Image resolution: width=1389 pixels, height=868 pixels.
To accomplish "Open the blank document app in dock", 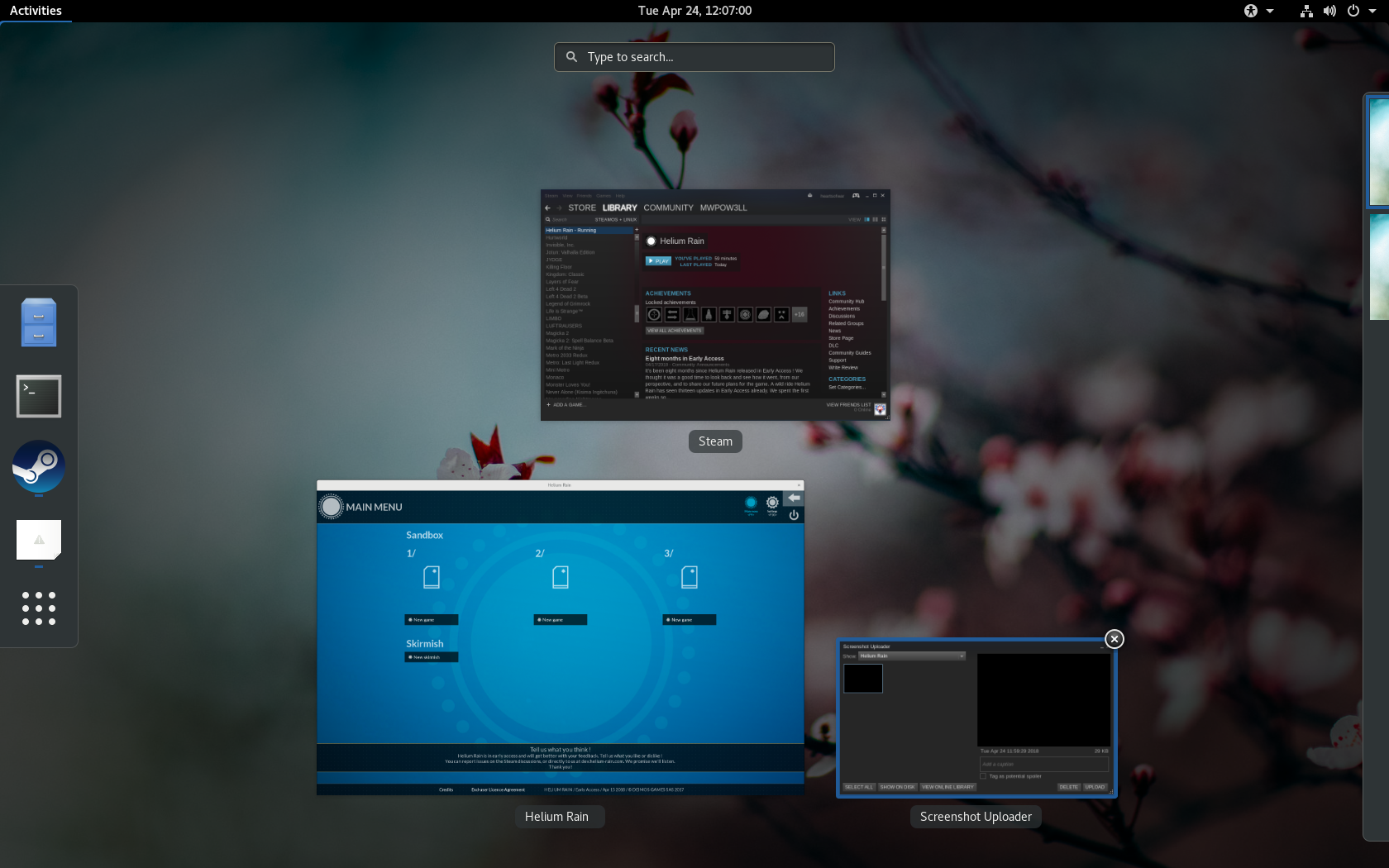I will [x=39, y=540].
